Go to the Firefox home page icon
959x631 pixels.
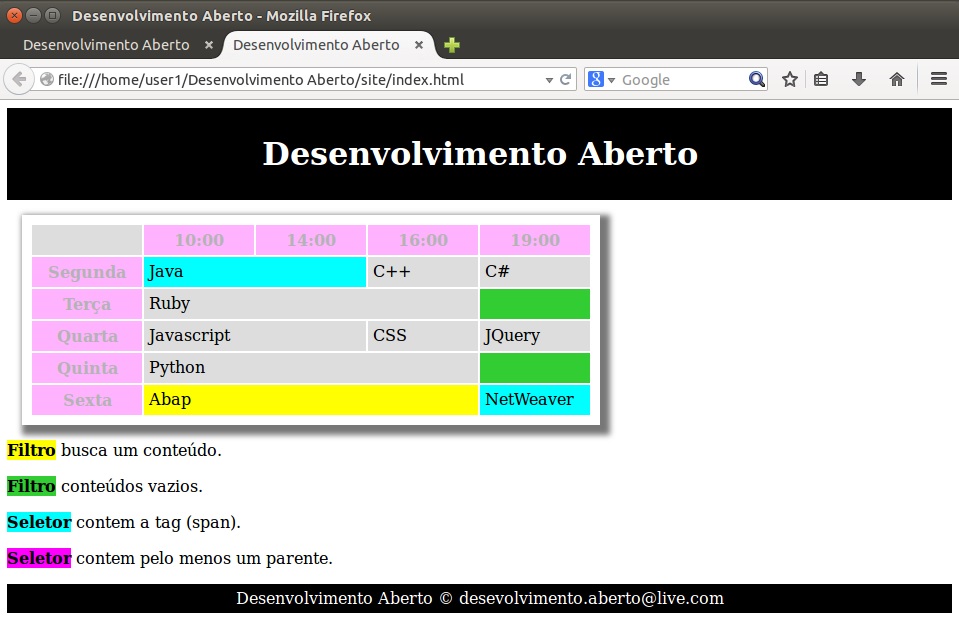pos(897,80)
